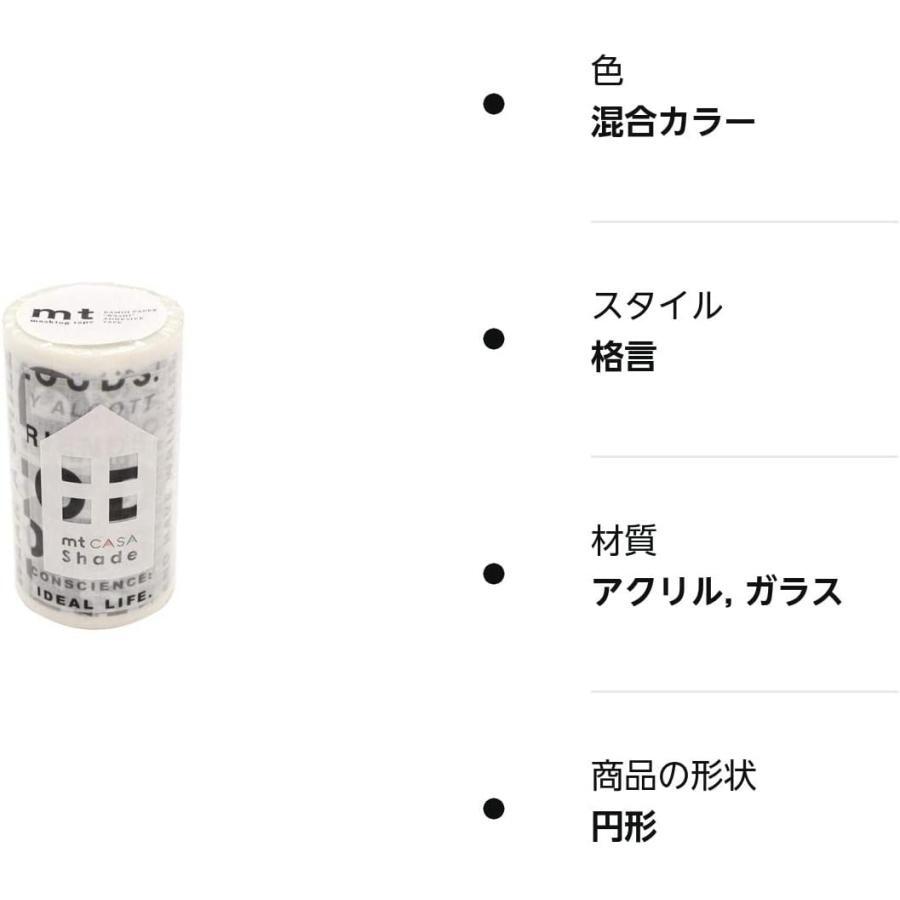
Task: Click the divider line below 混合カラー
Action: coord(744,222)
